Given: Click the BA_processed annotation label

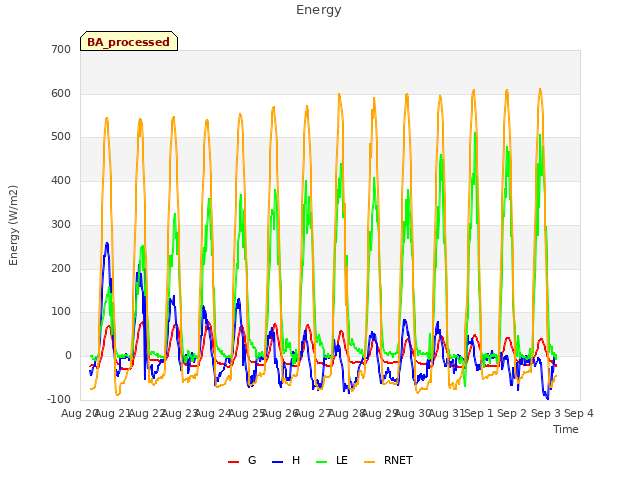Looking at the screenshot, I should 129,41.
